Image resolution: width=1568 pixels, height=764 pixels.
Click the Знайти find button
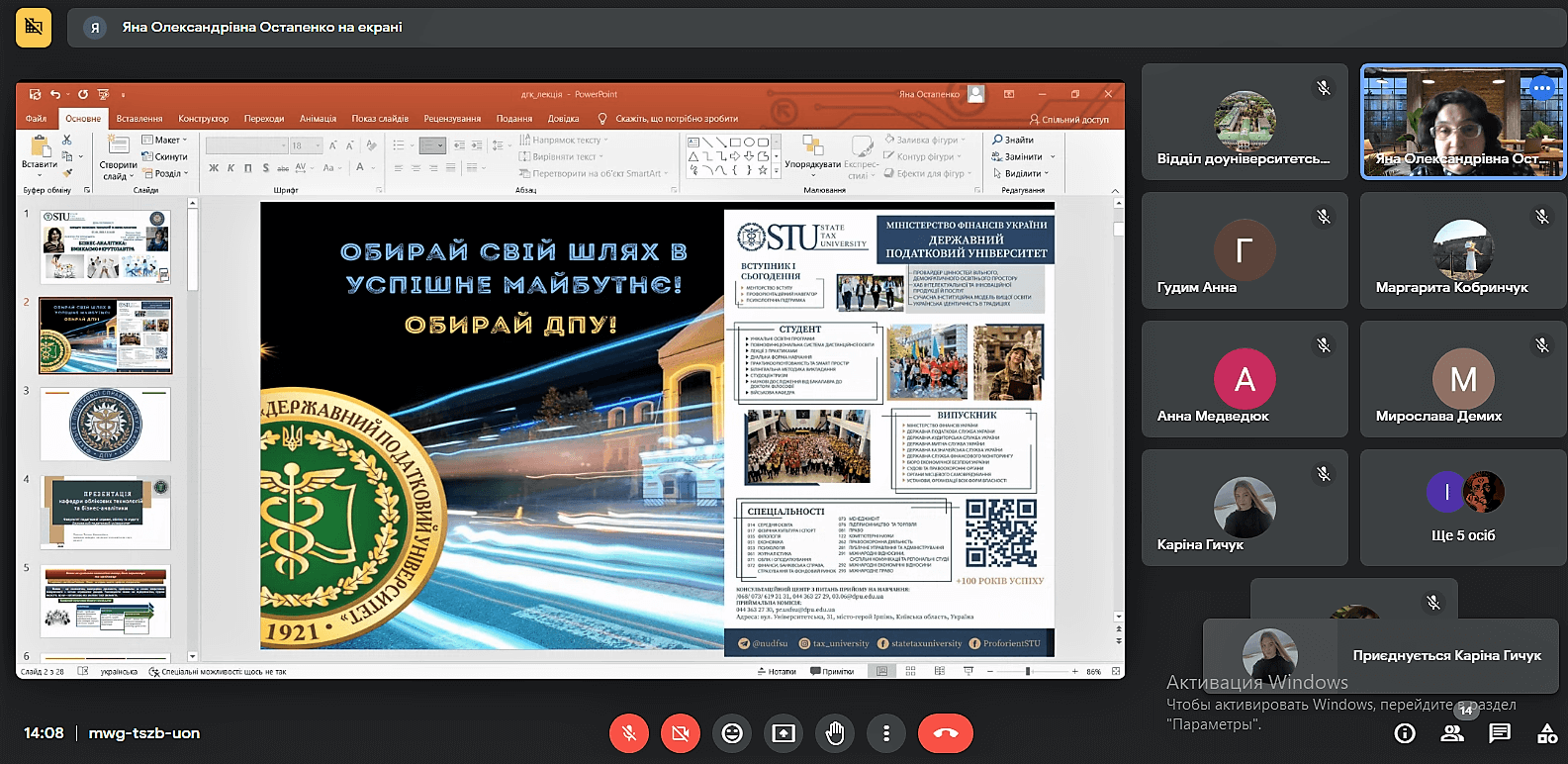pos(1013,140)
